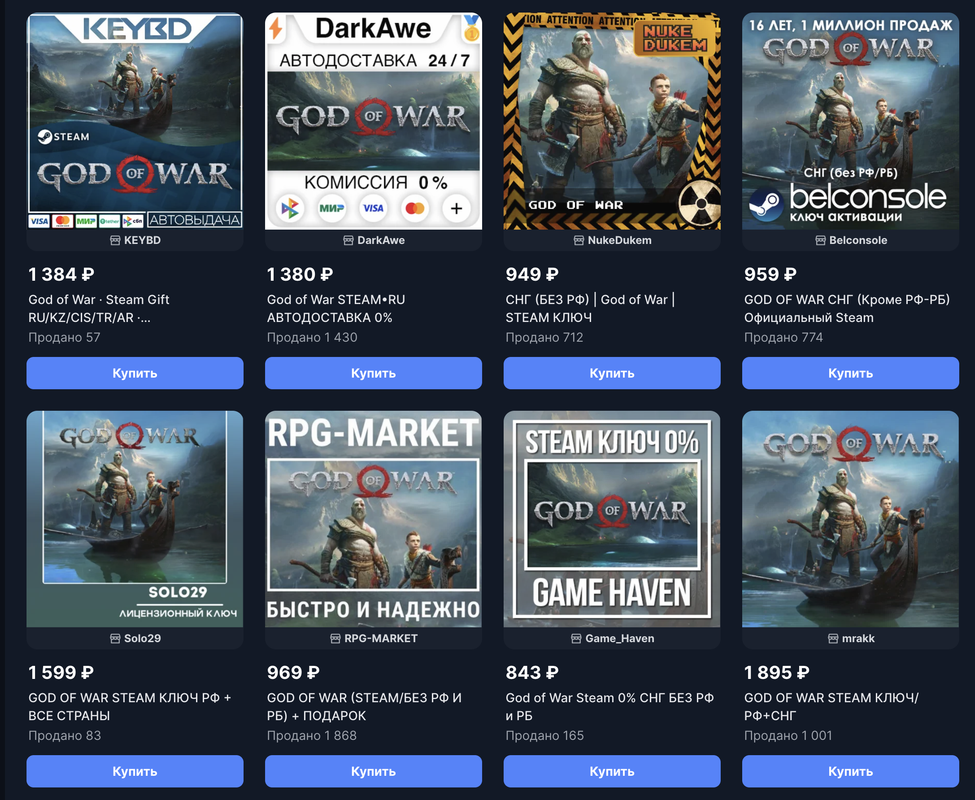Click the 'Продано 165' sales count
The width and height of the screenshot is (975, 800).
(545, 736)
